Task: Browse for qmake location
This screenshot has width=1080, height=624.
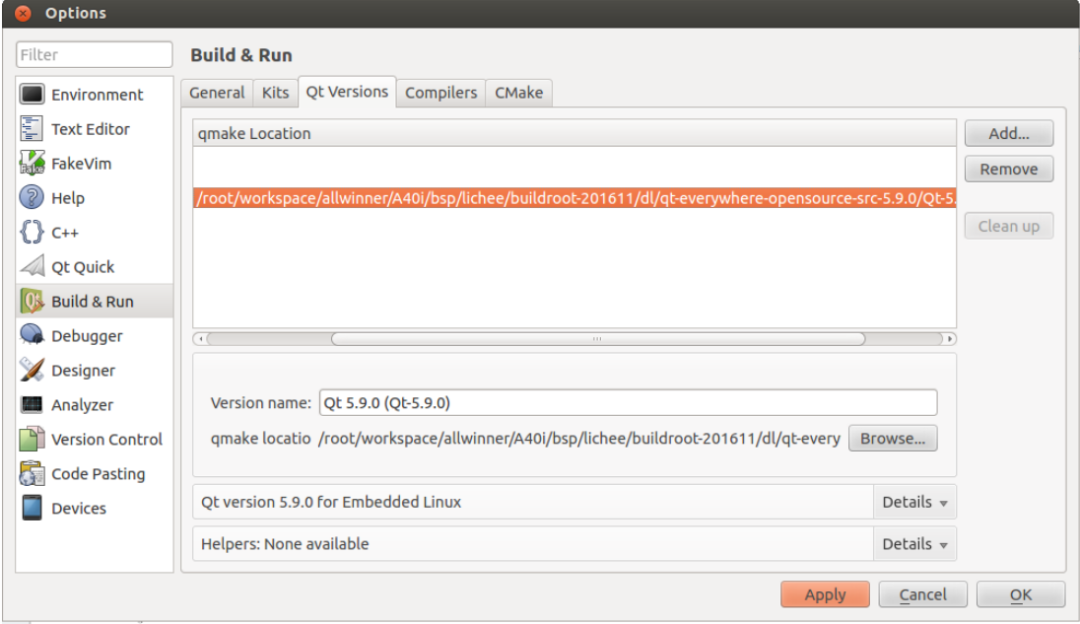Action: [x=892, y=438]
